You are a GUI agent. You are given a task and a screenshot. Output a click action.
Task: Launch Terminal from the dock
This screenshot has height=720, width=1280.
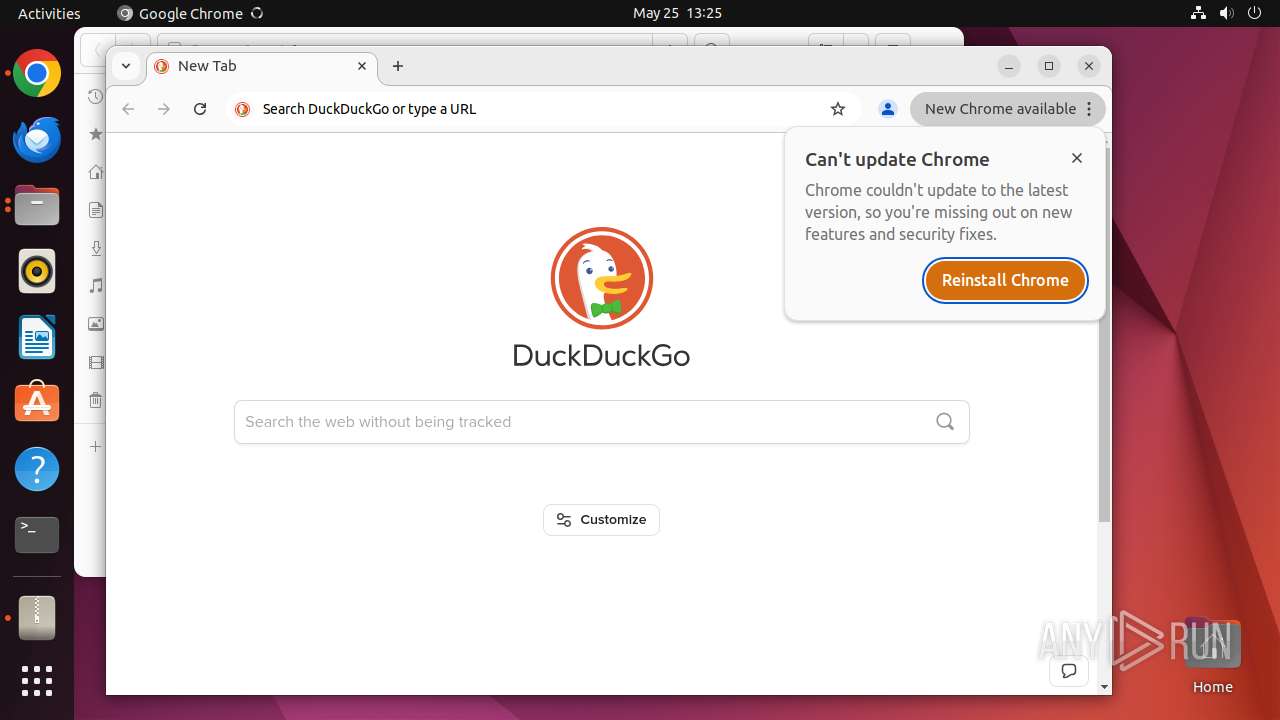coord(37,535)
